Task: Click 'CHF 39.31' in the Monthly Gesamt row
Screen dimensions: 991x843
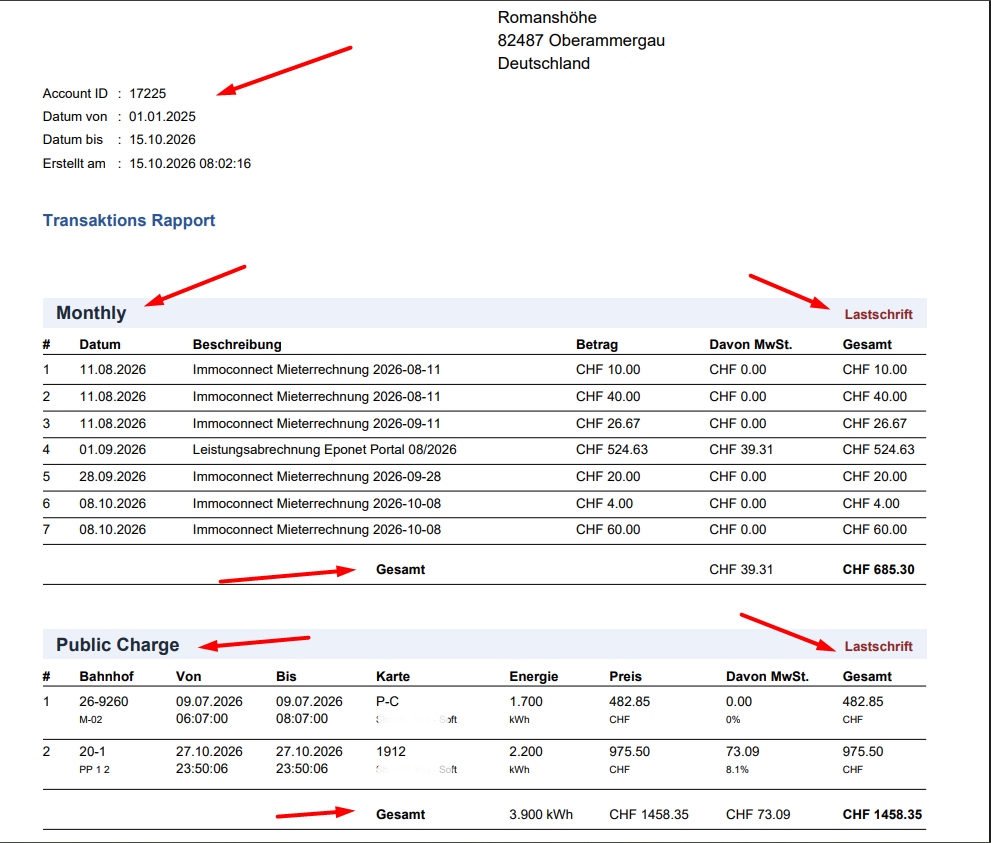Action: coord(741,569)
